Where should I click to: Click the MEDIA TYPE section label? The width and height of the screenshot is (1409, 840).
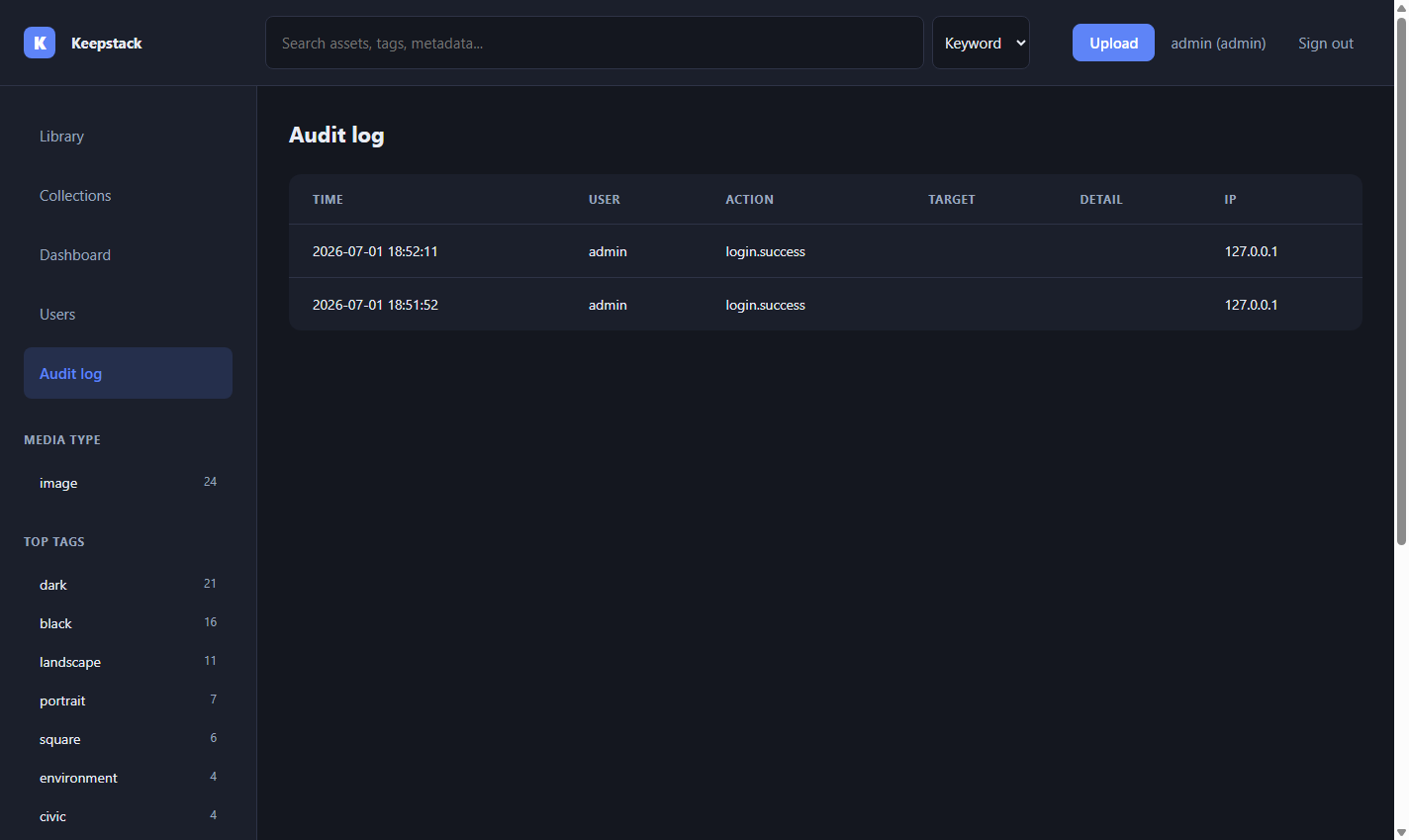pyautogui.click(x=62, y=440)
